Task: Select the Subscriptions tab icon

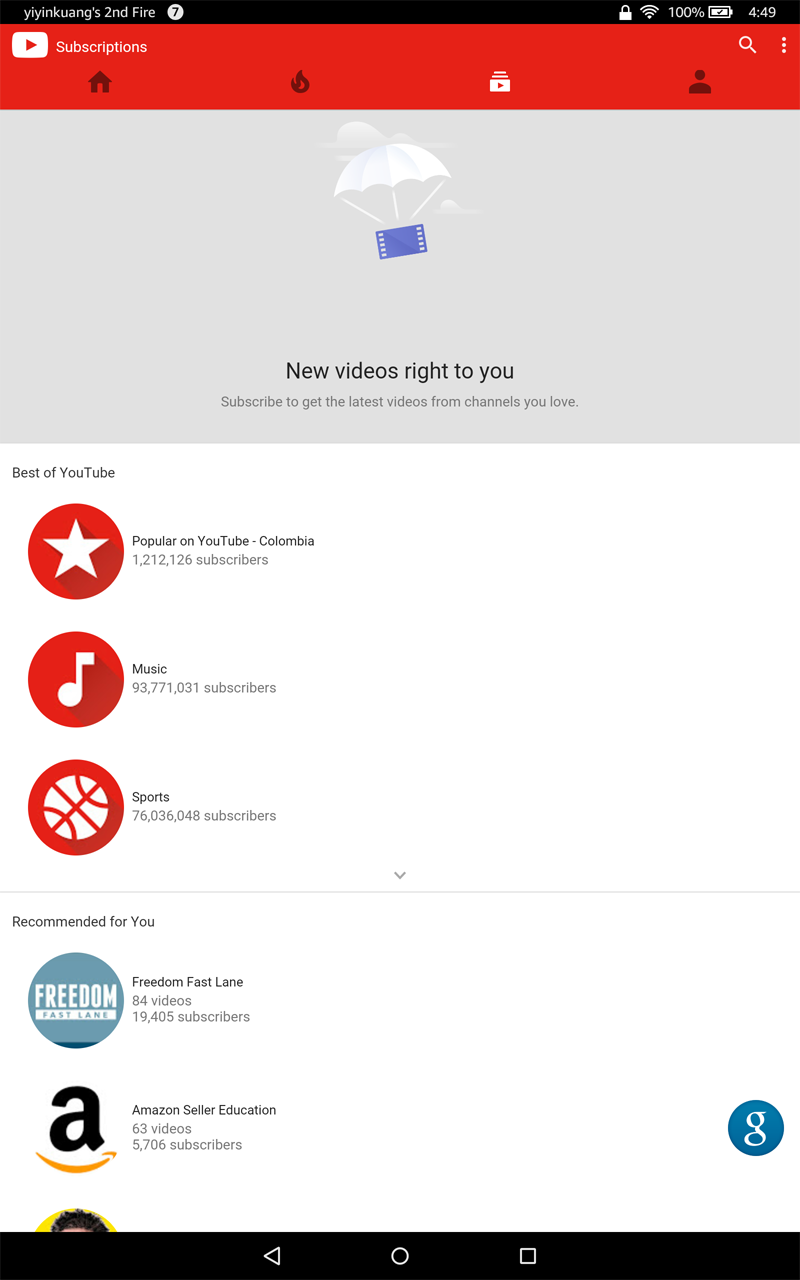Action: 500,82
